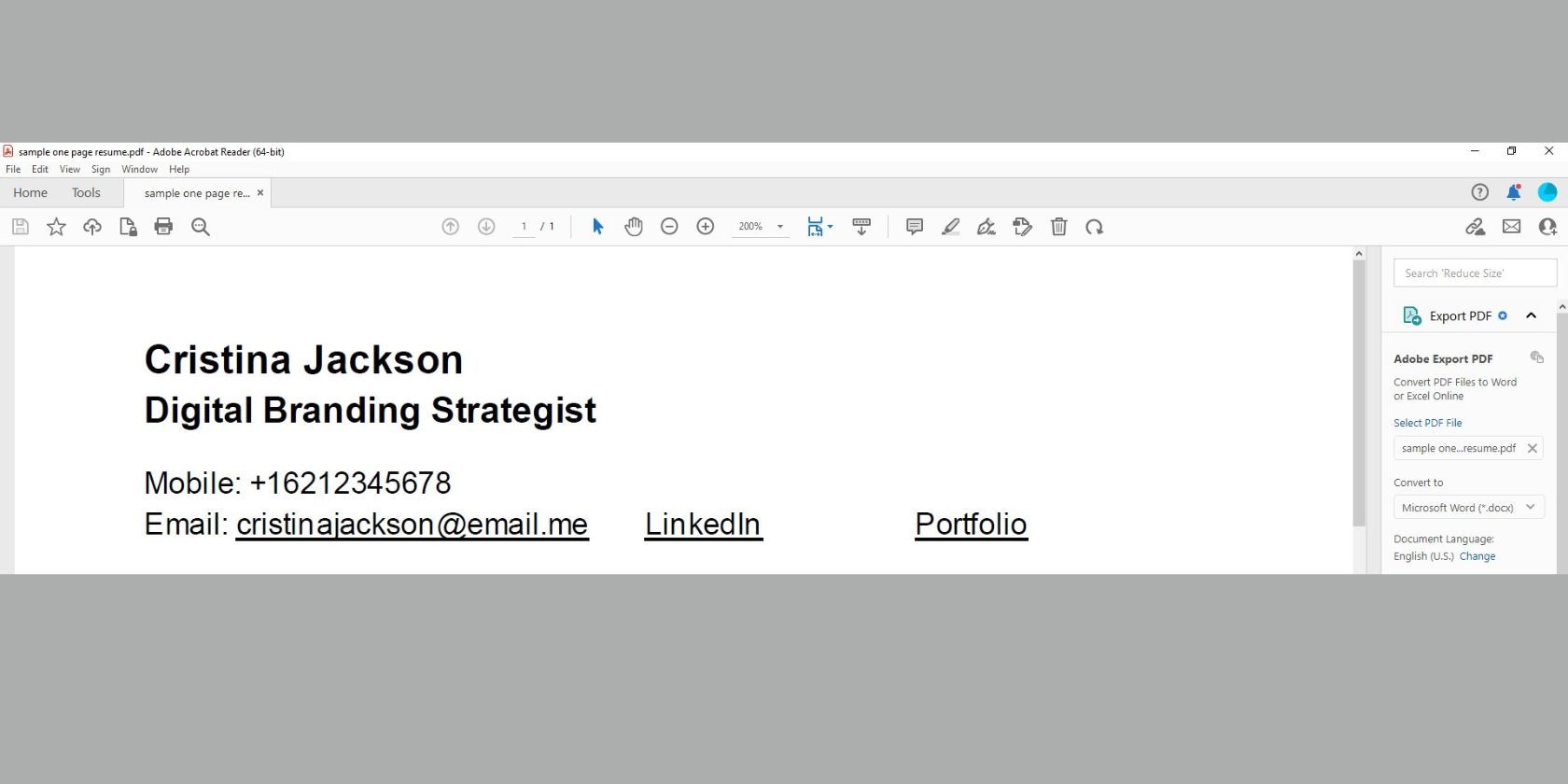This screenshot has height=784, width=1568.
Task: Star this file as favorite
Action: pyautogui.click(x=56, y=227)
